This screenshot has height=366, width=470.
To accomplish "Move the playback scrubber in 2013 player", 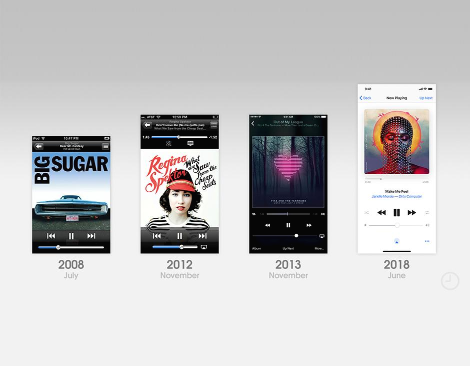I will pyautogui.click(x=288, y=214).
